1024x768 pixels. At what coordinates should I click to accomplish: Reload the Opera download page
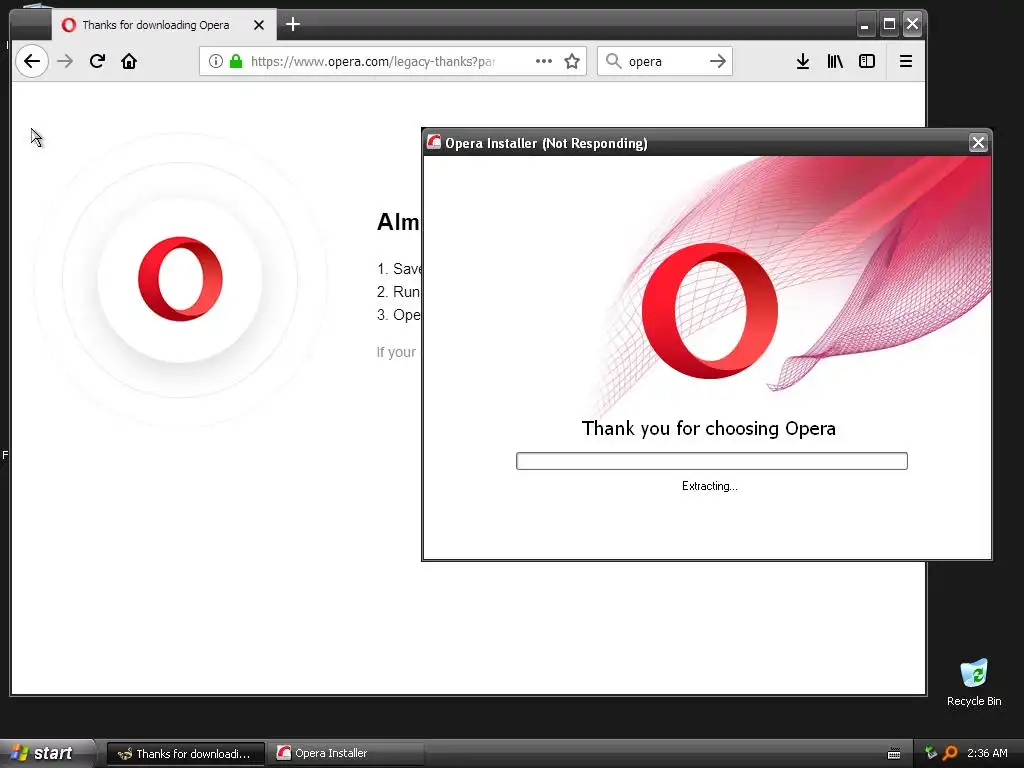tap(97, 61)
